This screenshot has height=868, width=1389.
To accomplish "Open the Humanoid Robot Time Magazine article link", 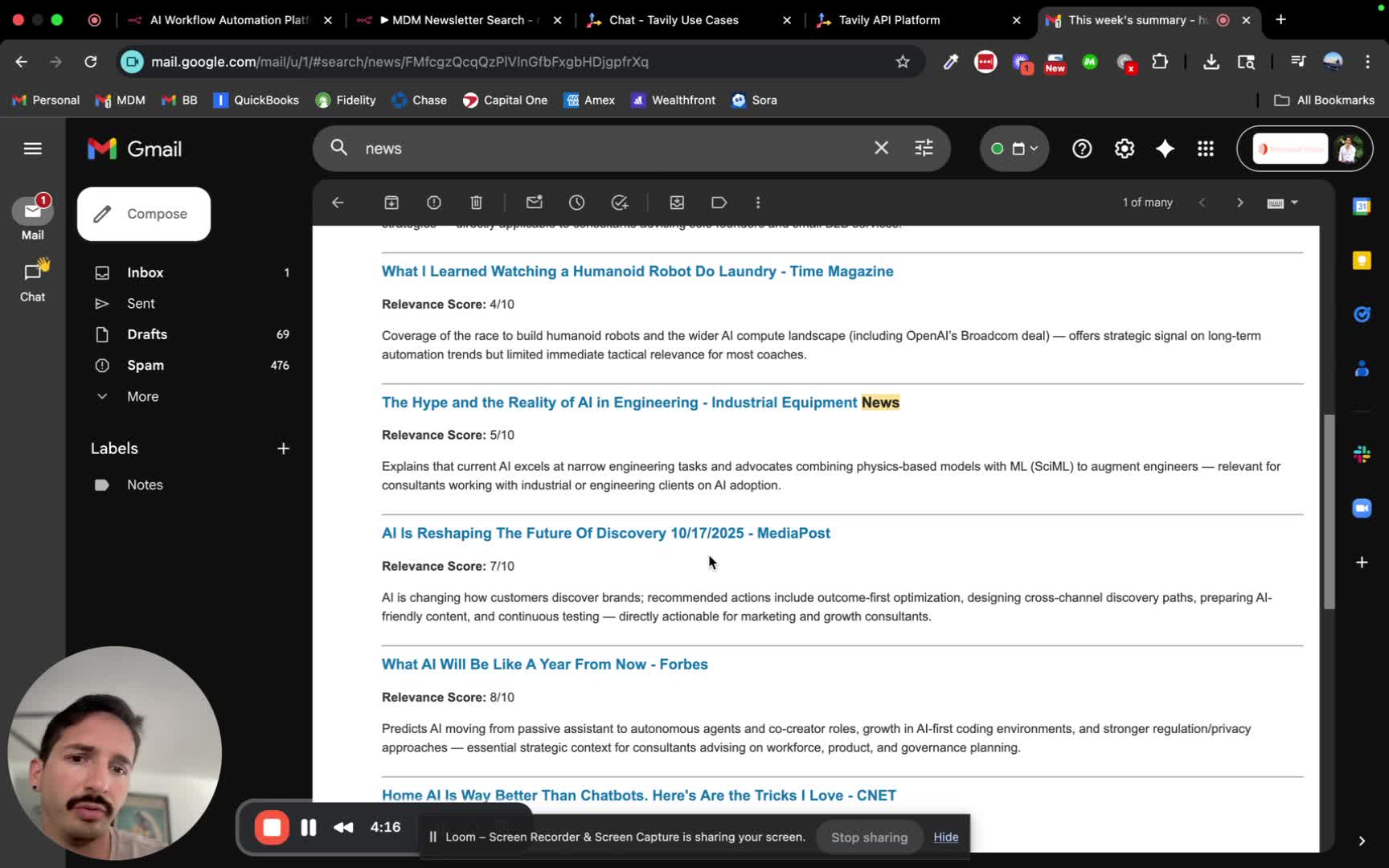I will (637, 272).
